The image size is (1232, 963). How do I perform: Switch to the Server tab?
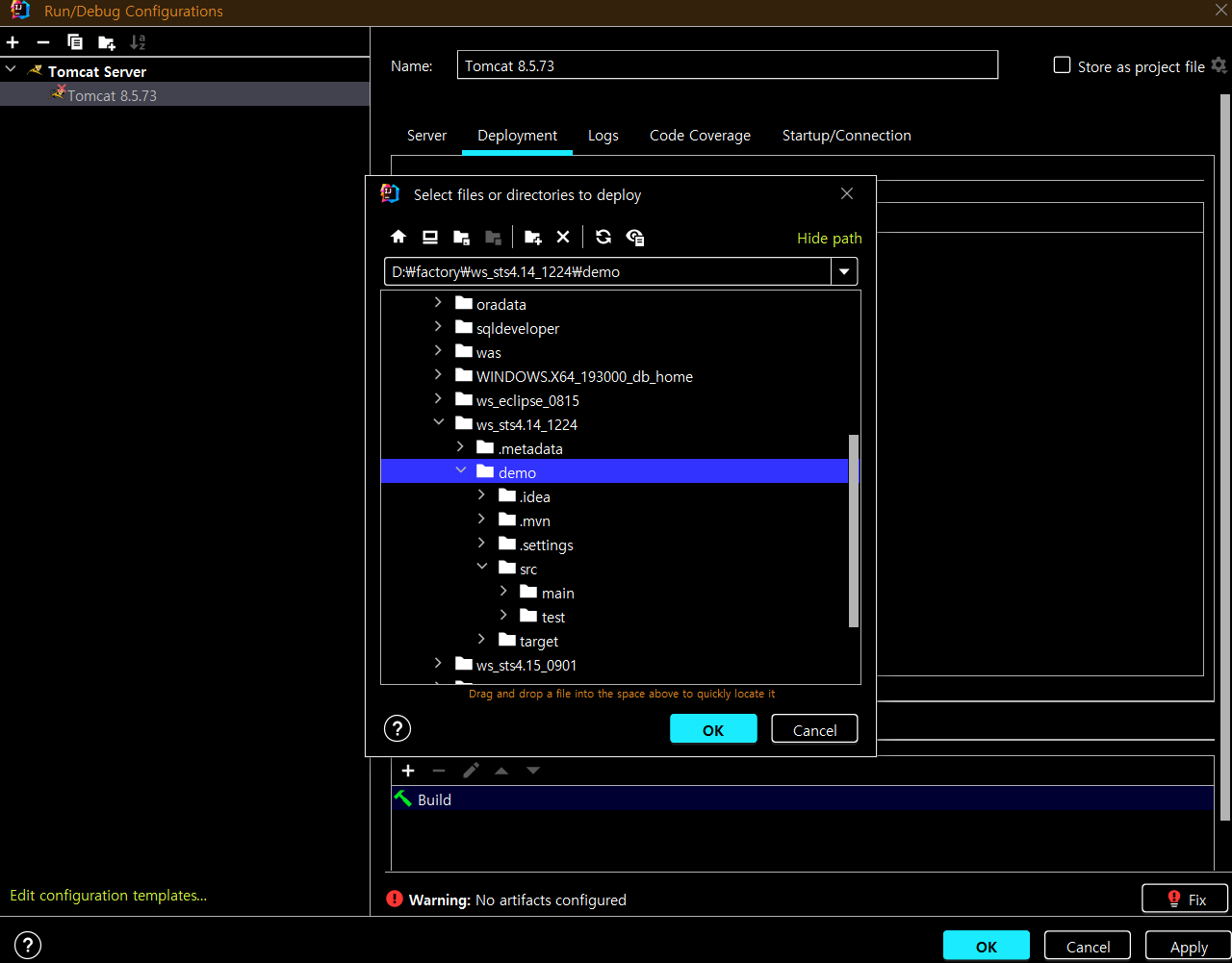click(426, 136)
